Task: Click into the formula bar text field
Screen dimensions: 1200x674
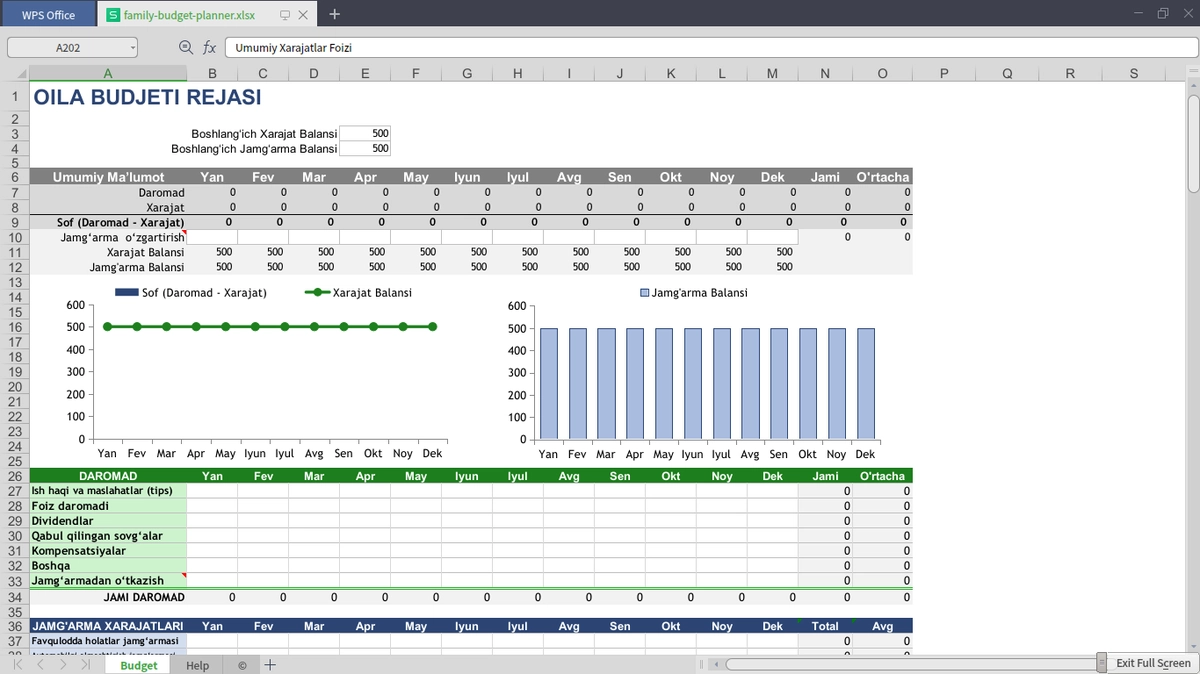Action: [709, 47]
